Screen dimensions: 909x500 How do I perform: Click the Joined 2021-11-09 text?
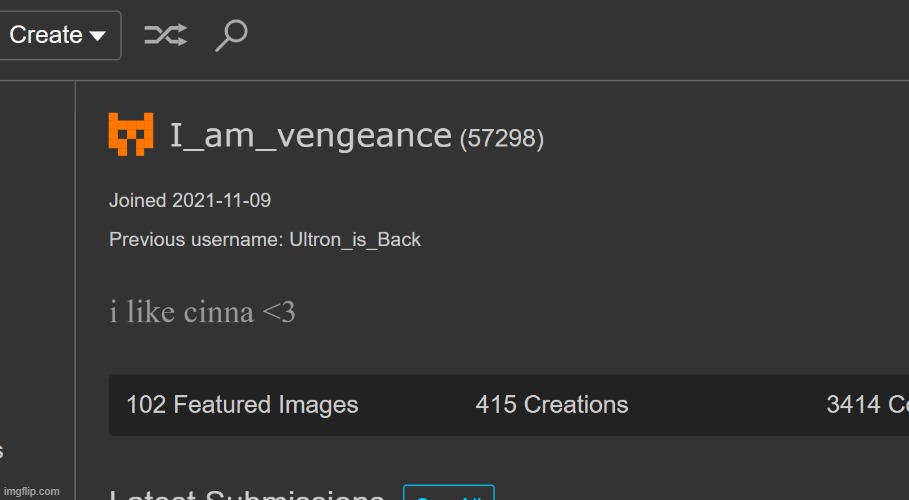tap(190, 200)
